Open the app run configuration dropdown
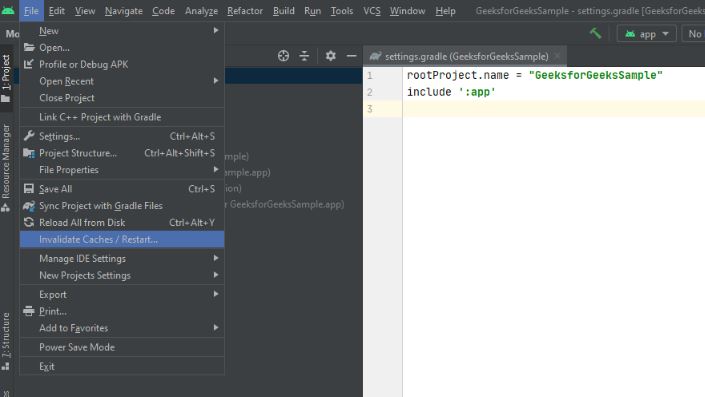The width and height of the screenshot is (705, 397). (x=647, y=34)
